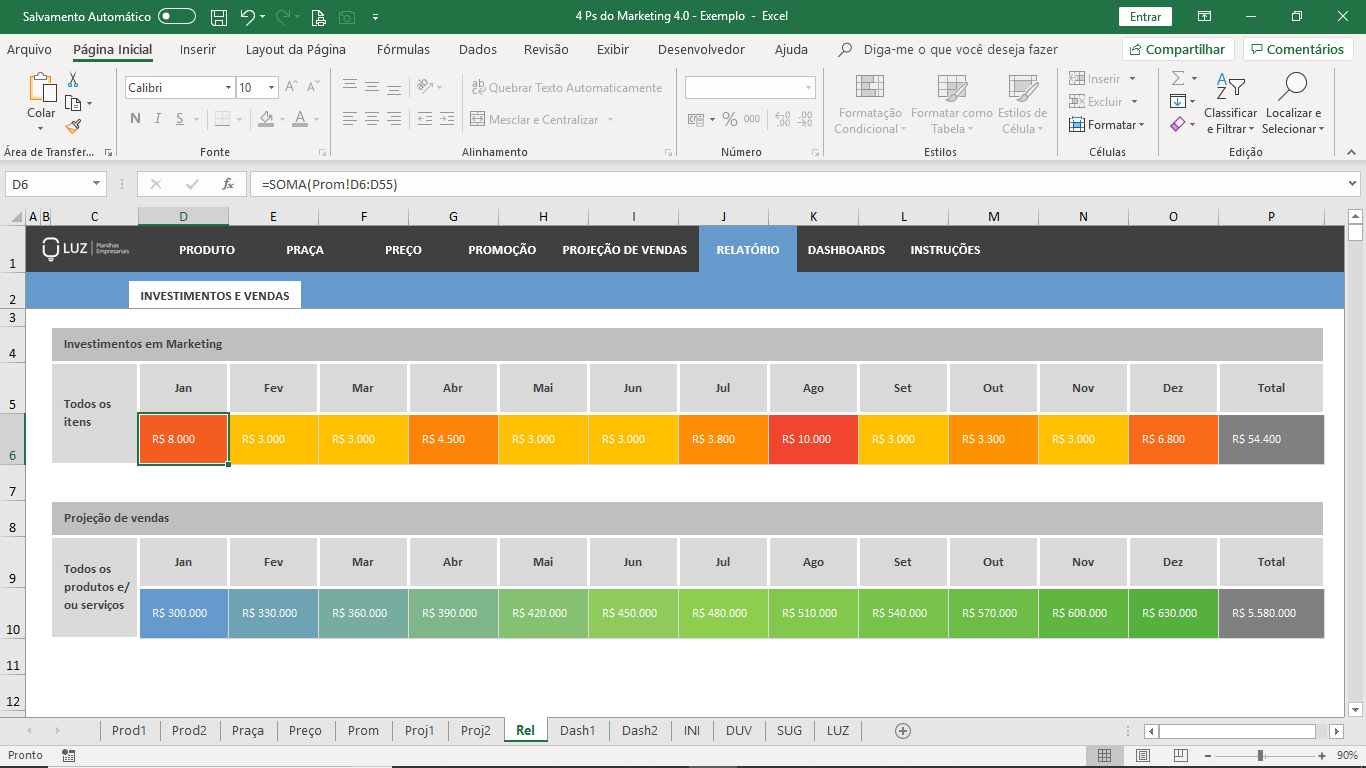Image resolution: width=1366 pixels, height=768 pixels.
Task: Click the Comentários button
Action: coord(1298,49)
